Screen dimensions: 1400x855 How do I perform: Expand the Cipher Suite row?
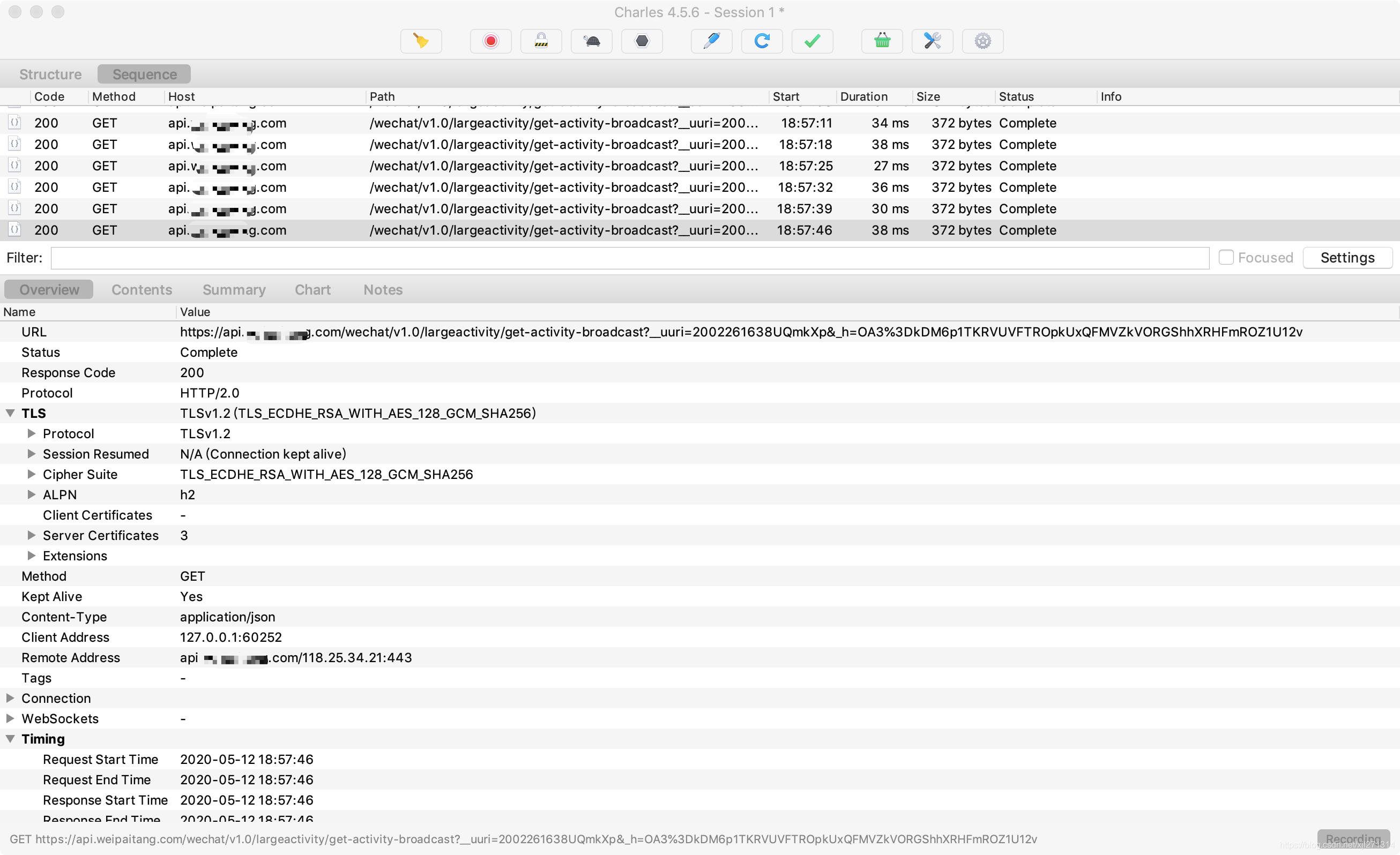[31, 474]
